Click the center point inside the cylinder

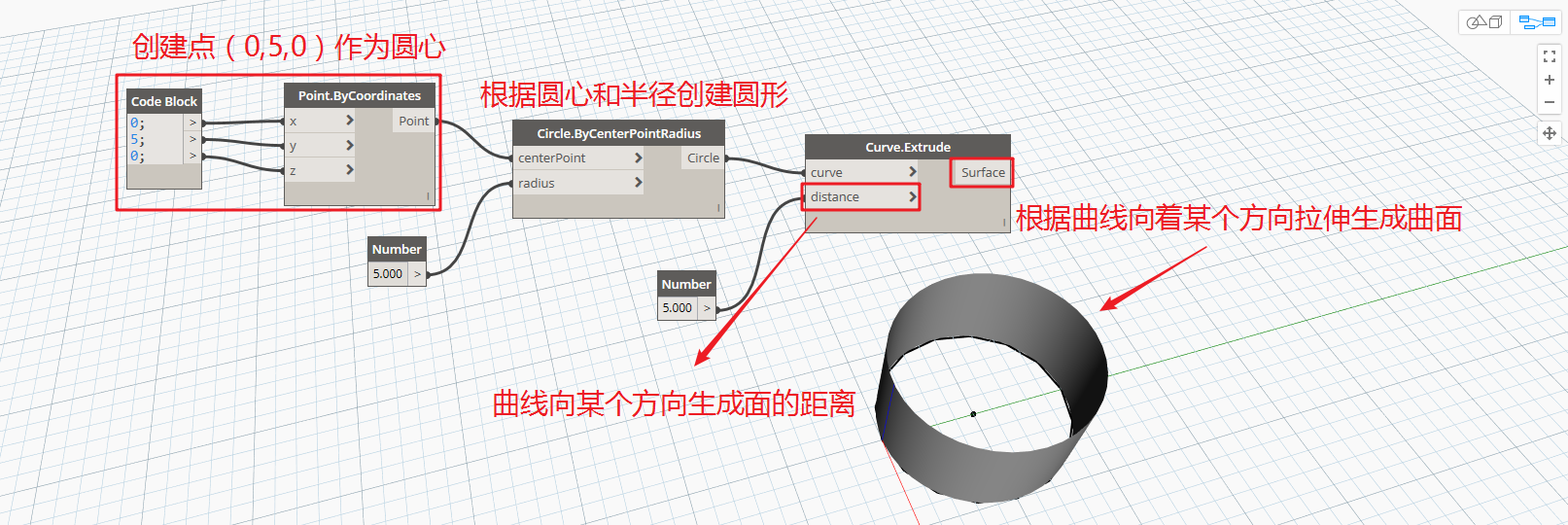(973, 414)
